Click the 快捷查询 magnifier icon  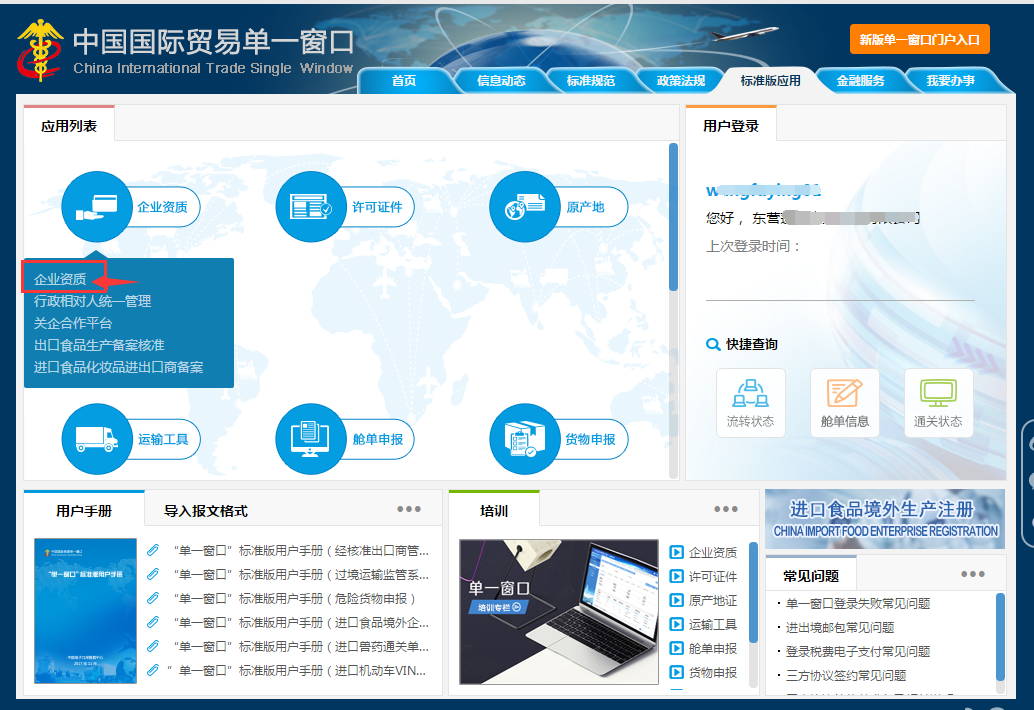(x=712, y=344)
